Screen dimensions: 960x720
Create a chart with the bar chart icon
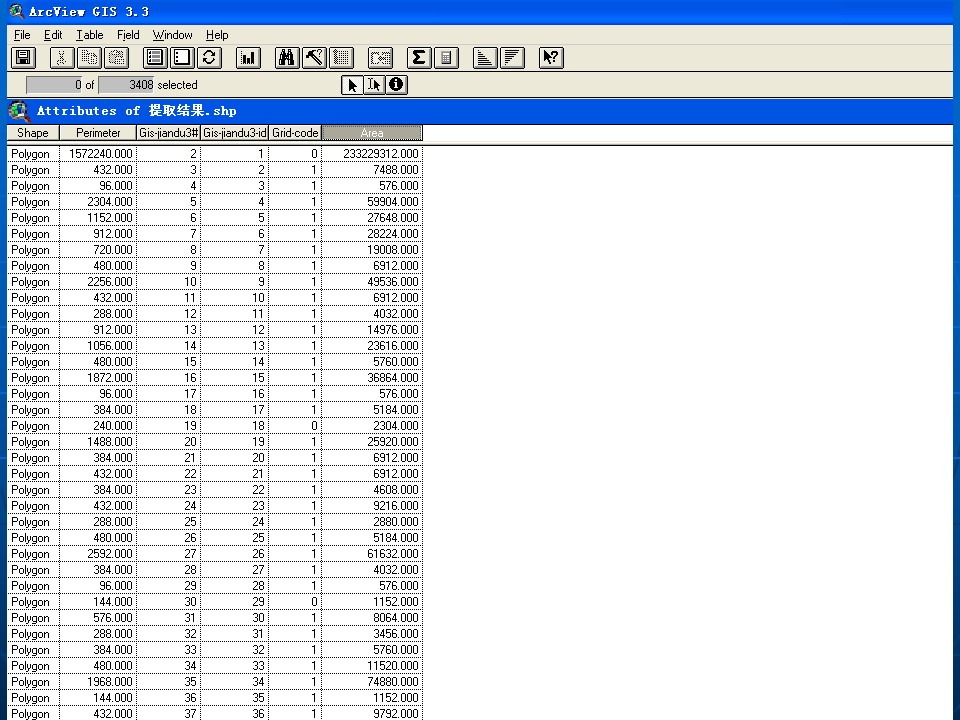coord(248,58)
